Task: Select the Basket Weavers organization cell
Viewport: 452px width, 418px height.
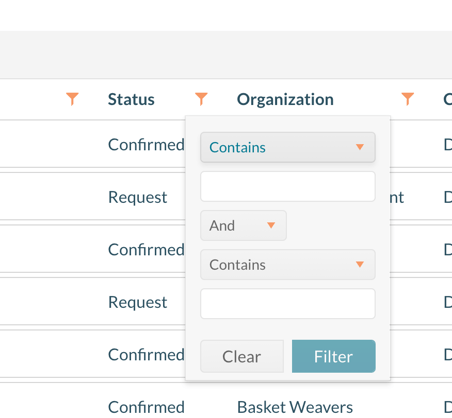Action: point(295,407)
